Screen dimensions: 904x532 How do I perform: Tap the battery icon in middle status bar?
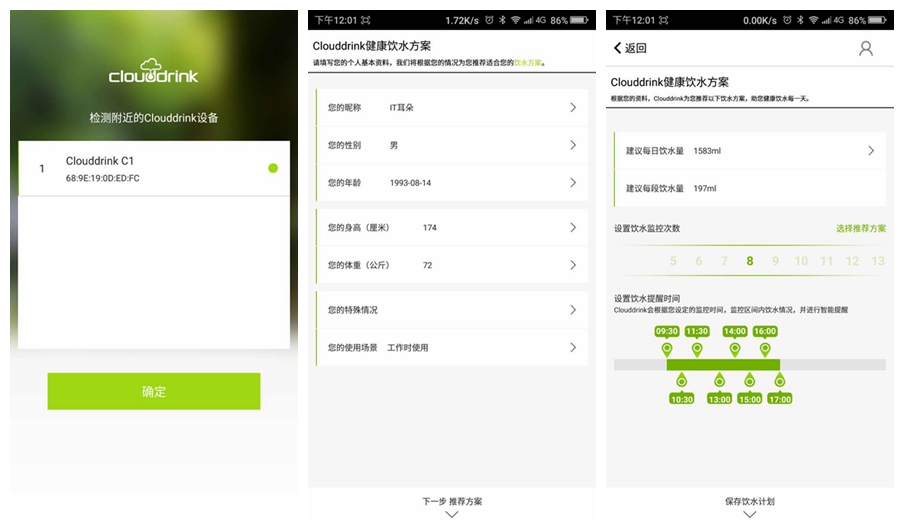(x=579, y=20)
